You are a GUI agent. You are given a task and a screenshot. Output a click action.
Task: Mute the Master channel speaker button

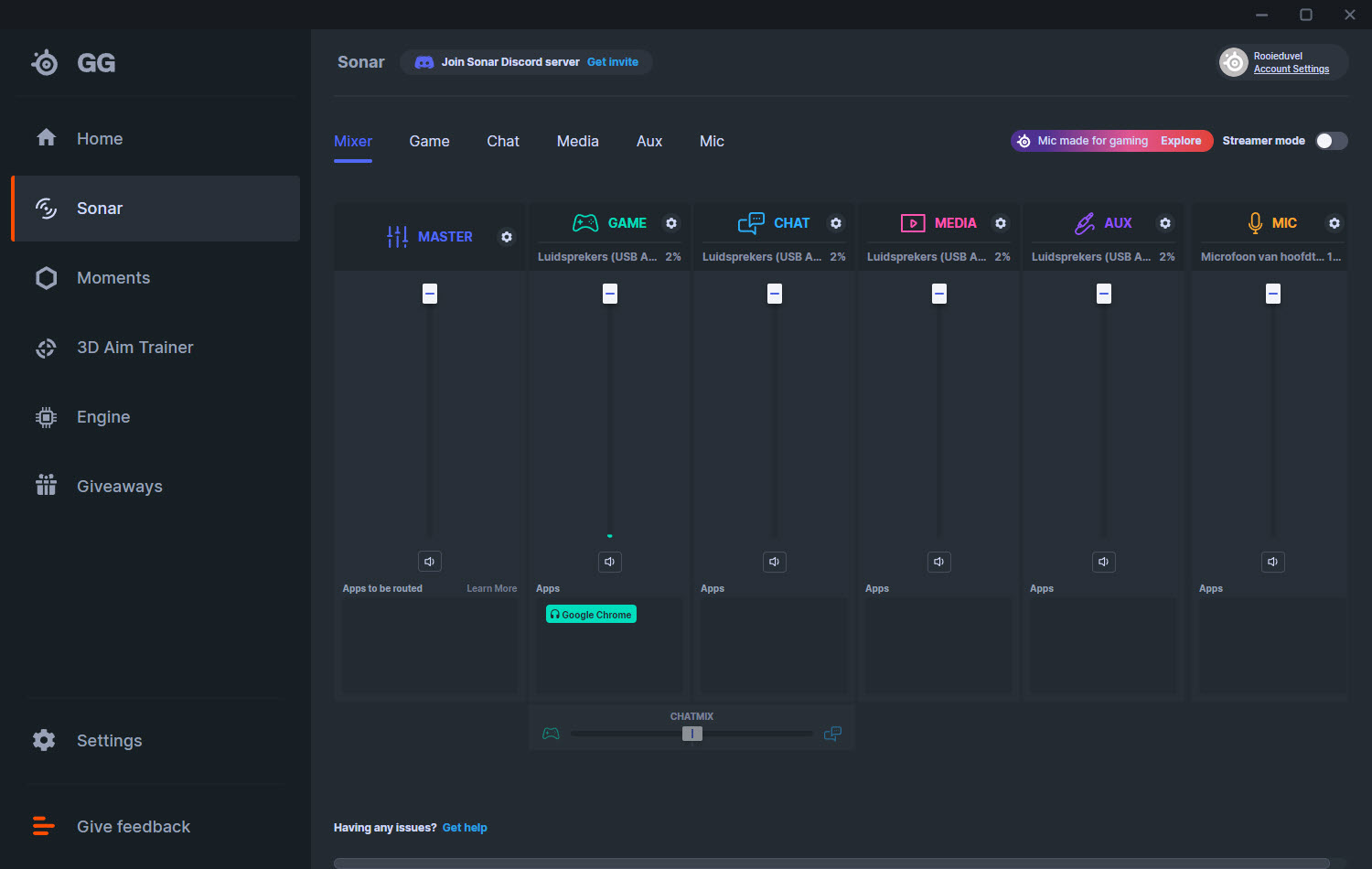click(x=430, y=562)
